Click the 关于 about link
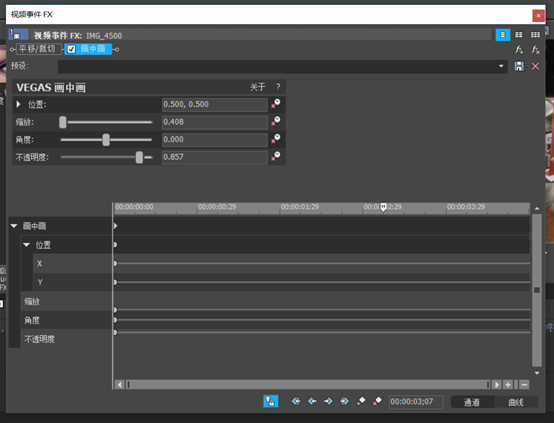Image resolution: width=554 pixels, height=423 pixels. tap(257, 87)
